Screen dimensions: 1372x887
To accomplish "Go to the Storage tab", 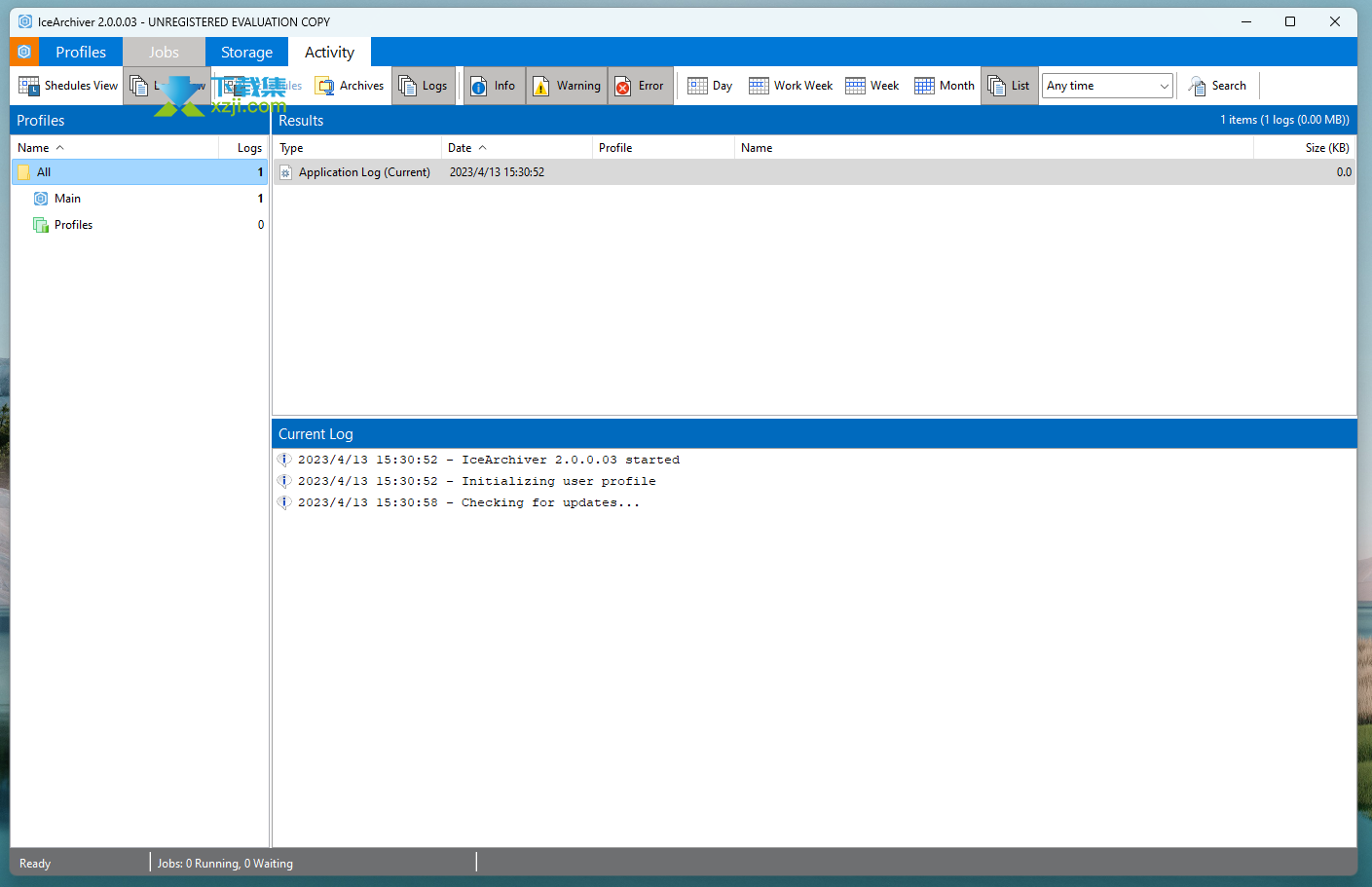I will [x=246, y=53].
